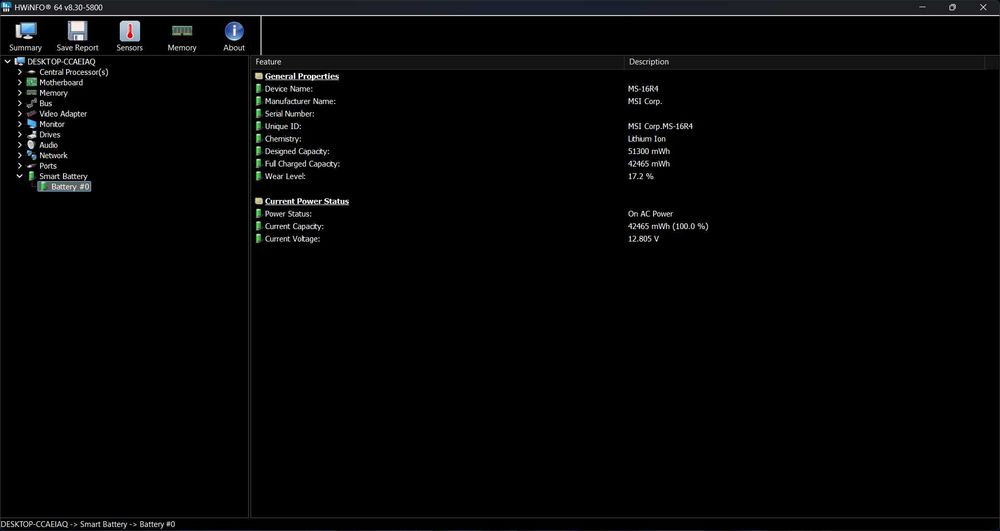The image size is (1000, 531).
Task: Select the Network tree label
Action: point(54,156)
